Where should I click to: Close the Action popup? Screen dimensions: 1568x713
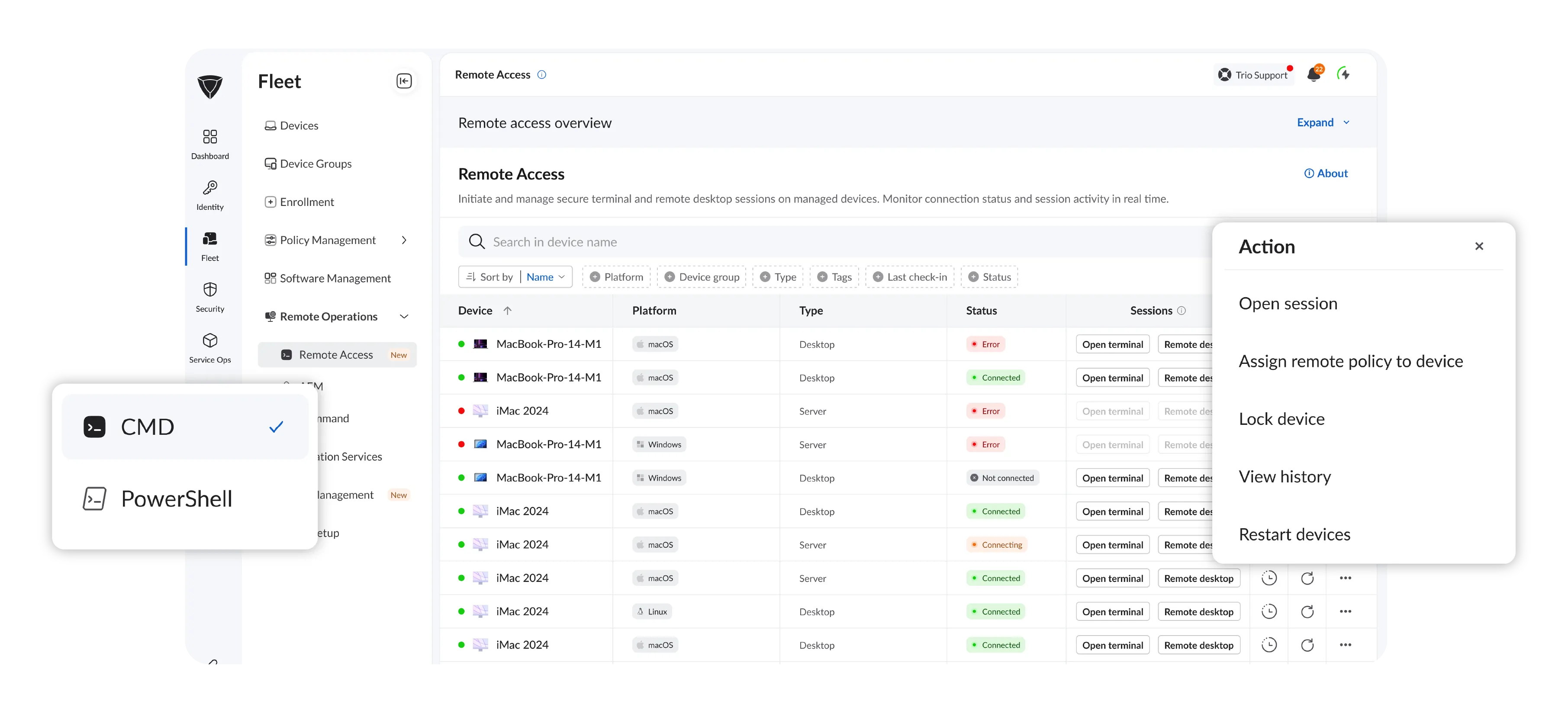pyautogui.click(x=1479, y=246)
